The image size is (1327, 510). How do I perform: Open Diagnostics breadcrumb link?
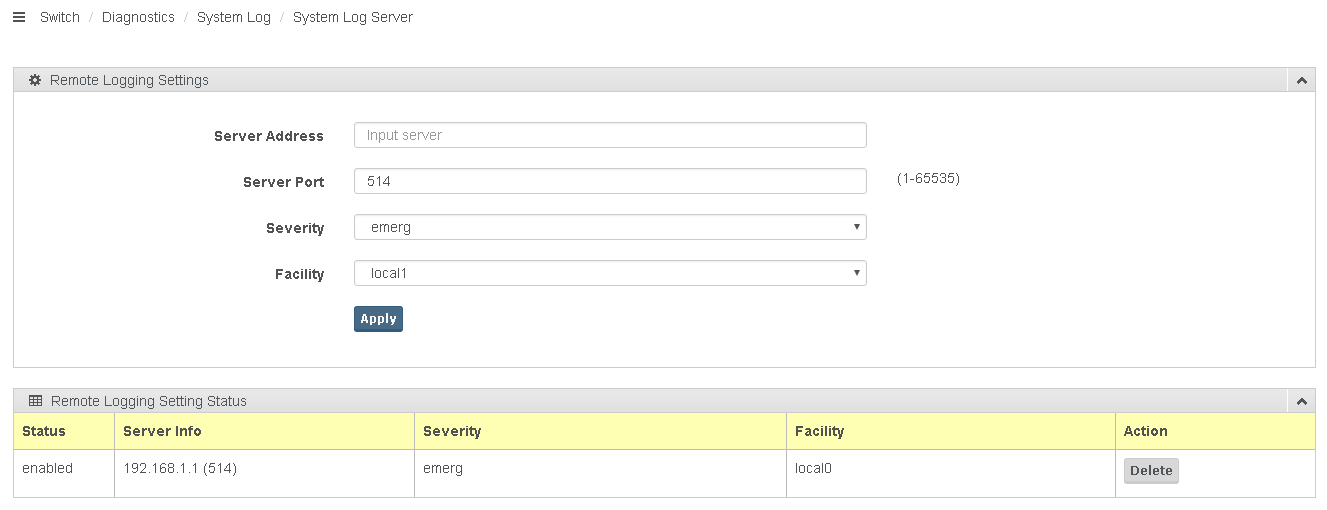(x=138, y=17)
